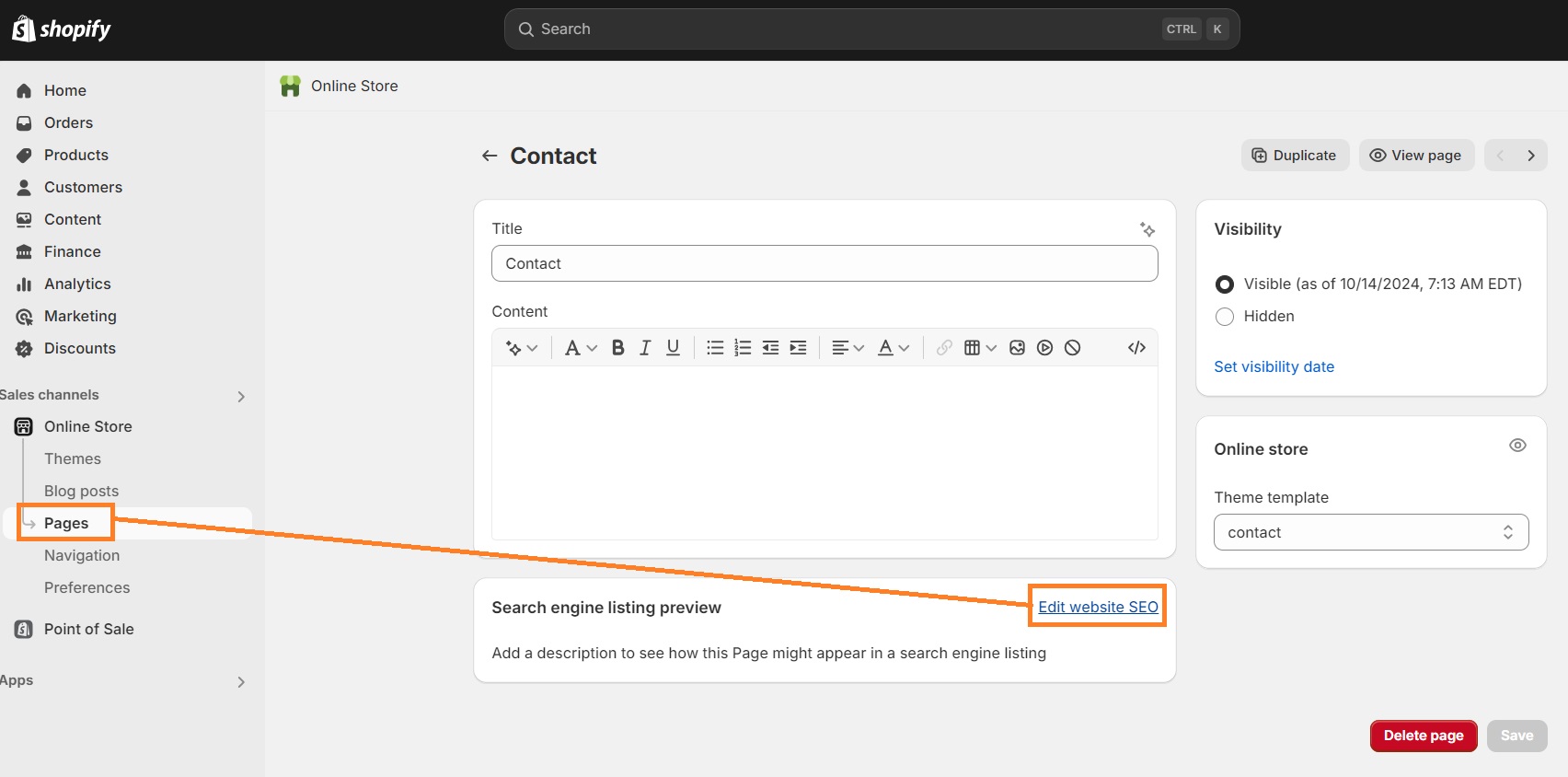Click the insert video icon
Screen dimensions: 1568x777
click(x=1044, y=348)
